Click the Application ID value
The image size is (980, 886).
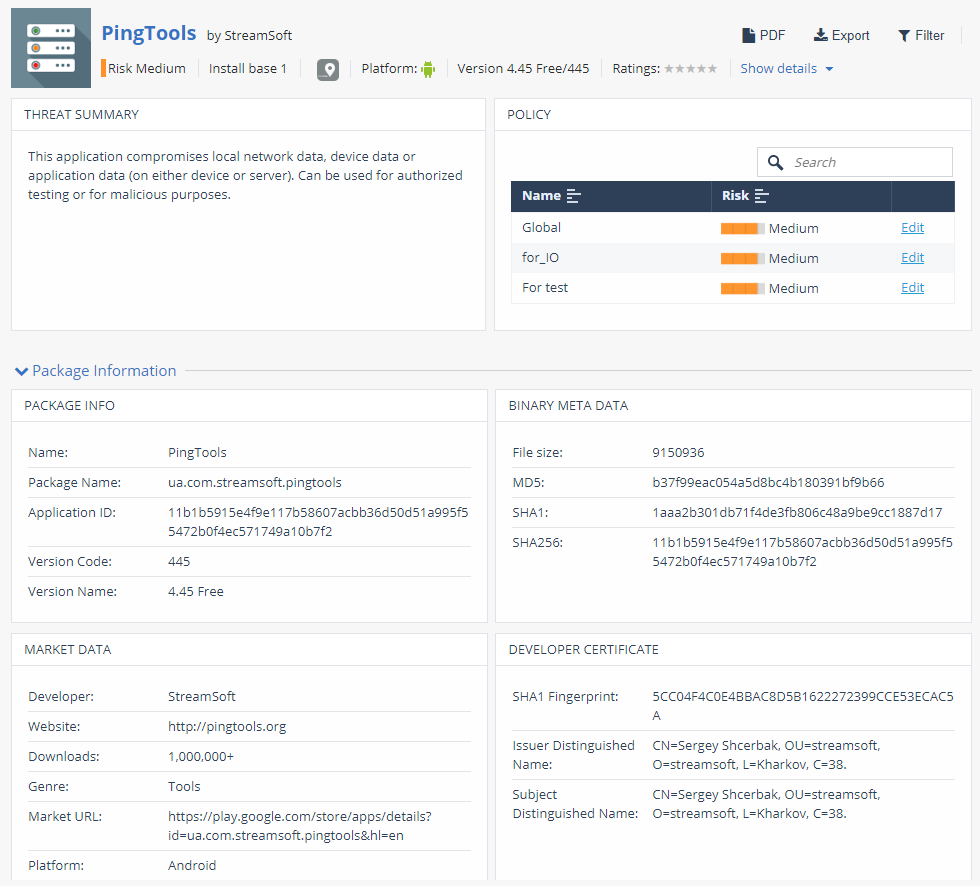pyautogui.click(x=318, y=522)
